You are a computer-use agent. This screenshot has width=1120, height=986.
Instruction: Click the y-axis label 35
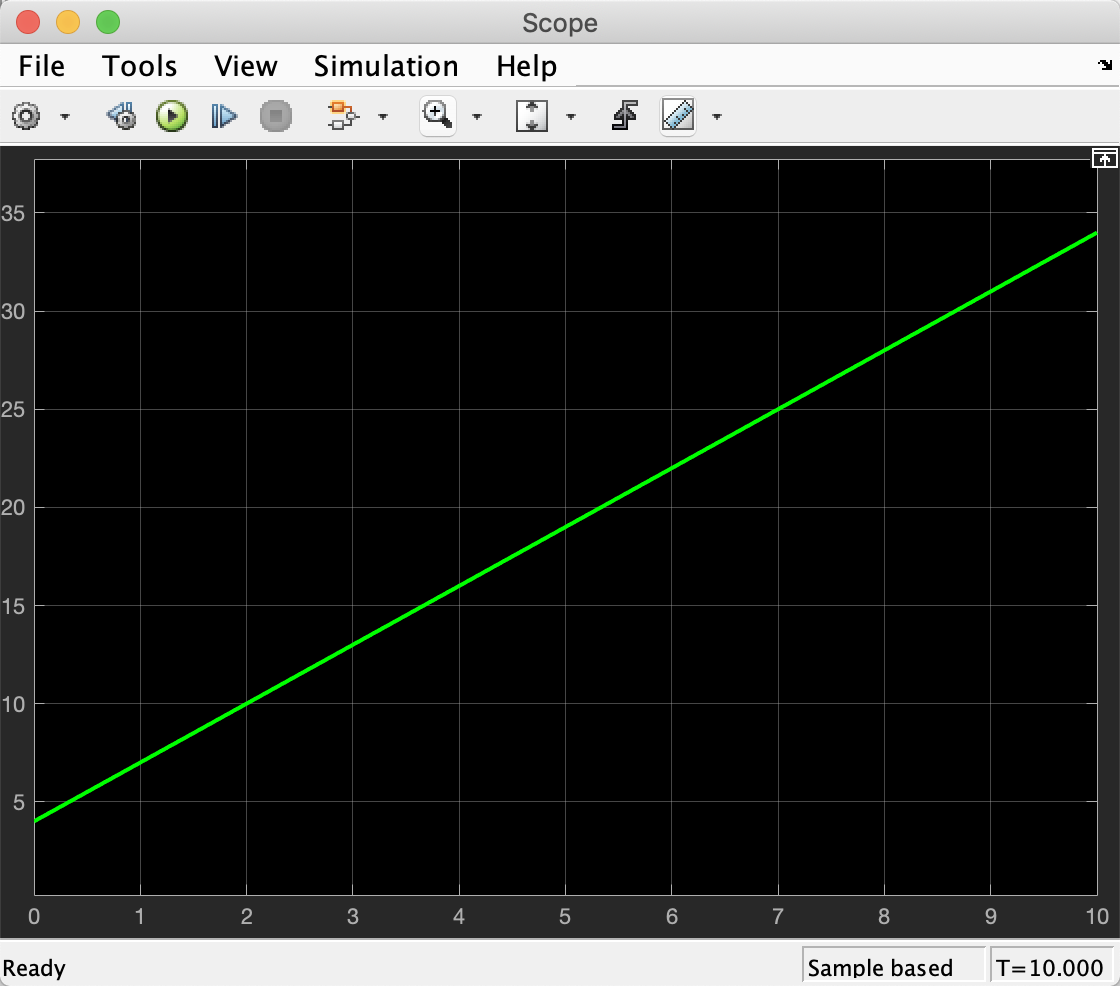pos(13,213)
